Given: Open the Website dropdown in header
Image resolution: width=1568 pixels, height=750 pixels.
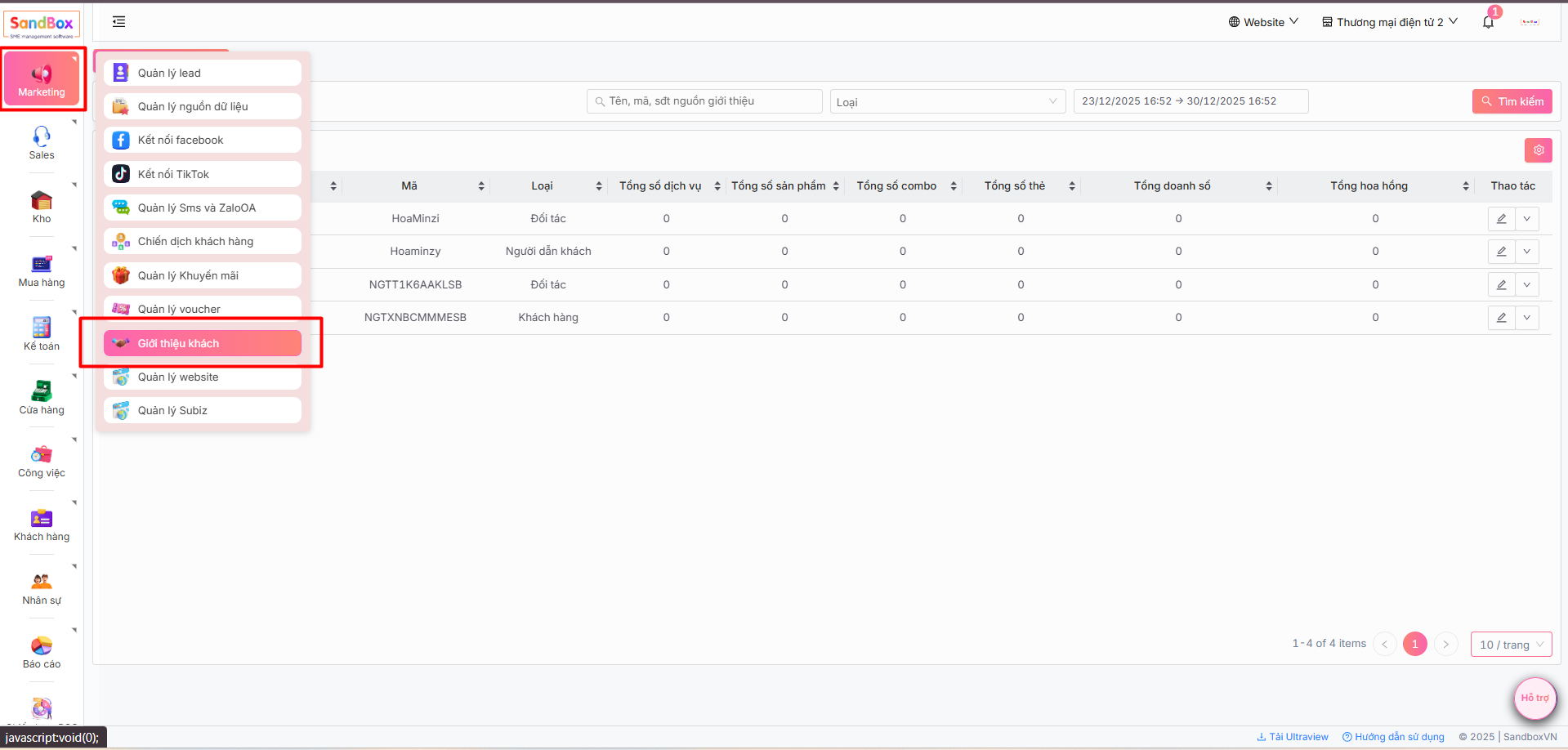Looking at the screenshot, I should 1263,22.
